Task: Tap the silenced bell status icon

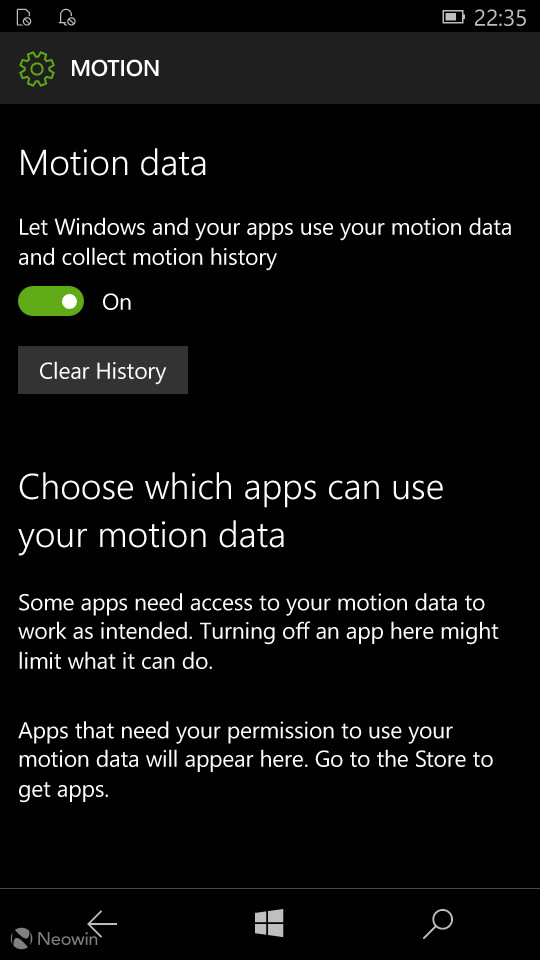Action: [66, 18]
